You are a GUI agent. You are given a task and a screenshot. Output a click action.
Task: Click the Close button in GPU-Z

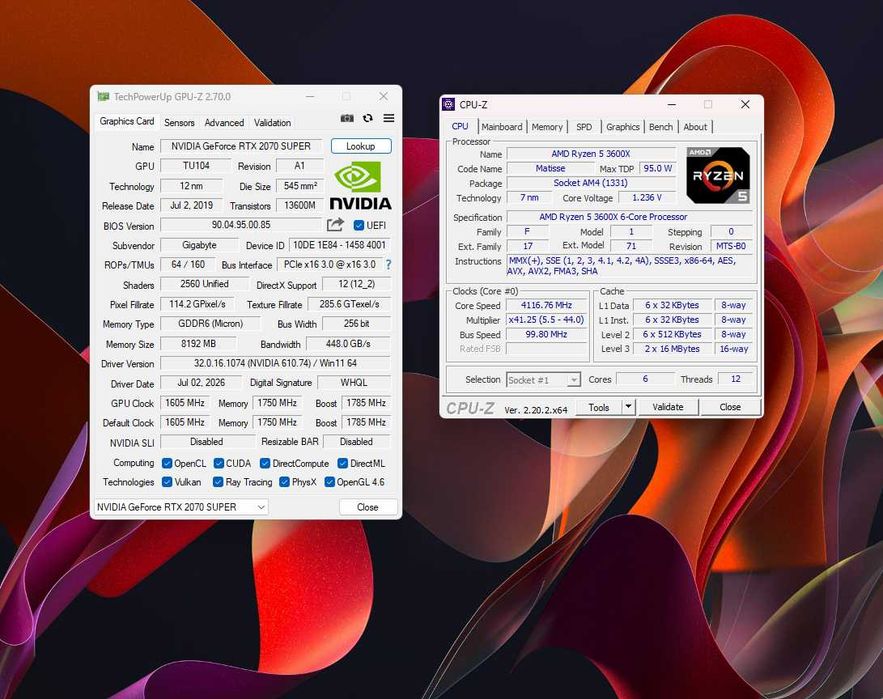pos(368,507)
